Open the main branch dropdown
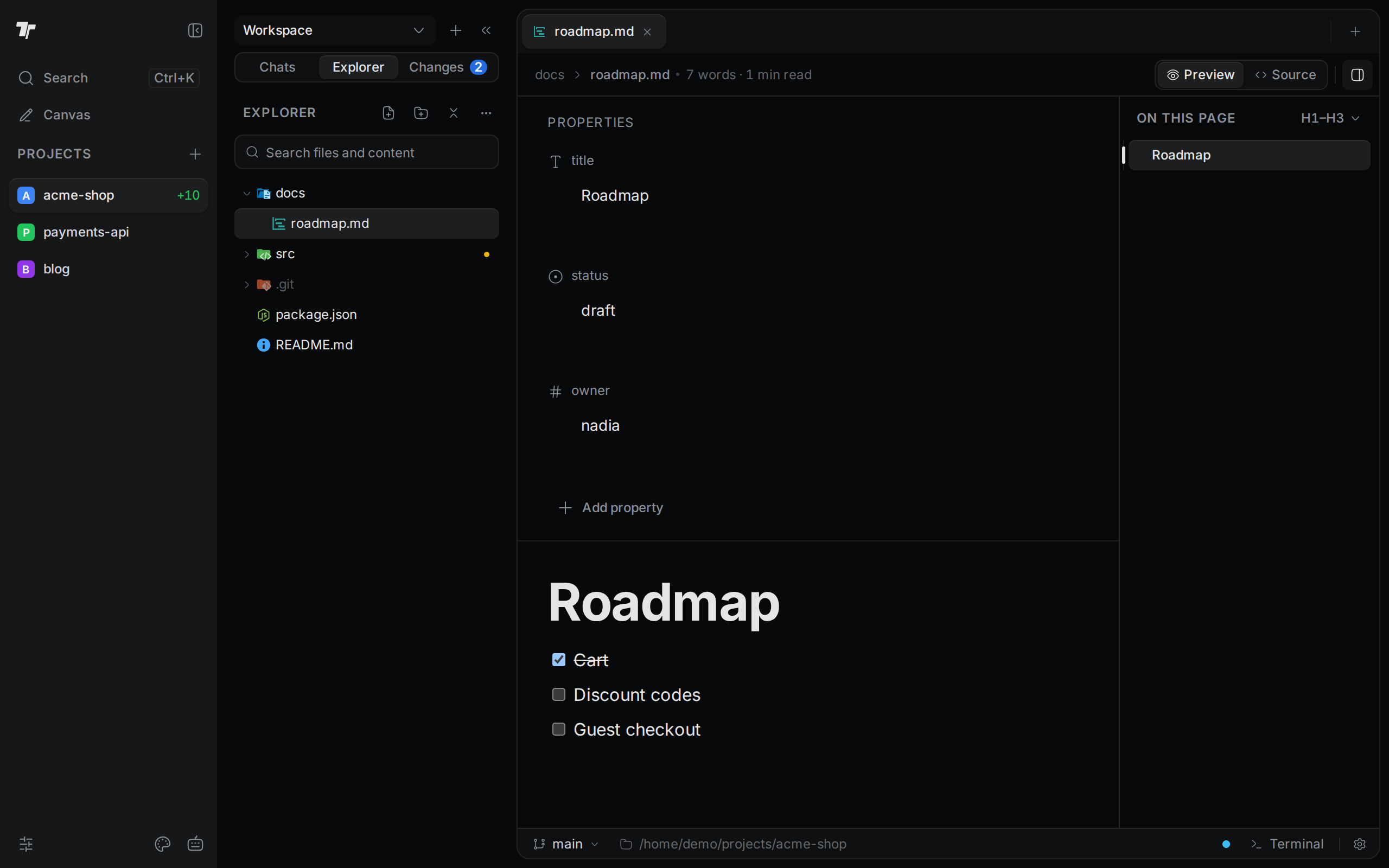The height and width of the screenshot is (868, 1389). 566,843
